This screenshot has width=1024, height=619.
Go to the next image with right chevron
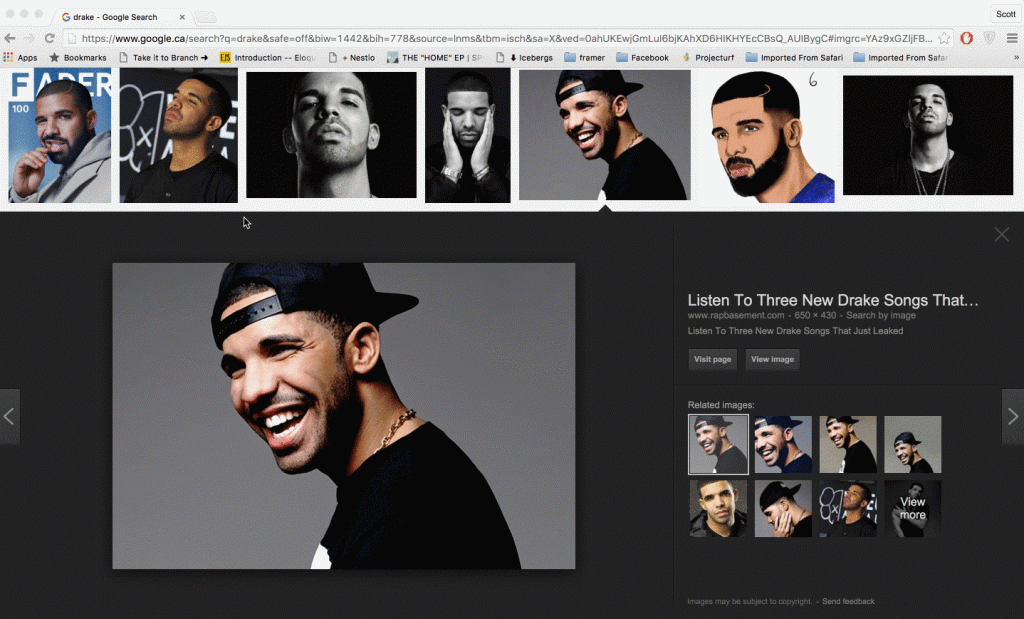[1012, 416]
